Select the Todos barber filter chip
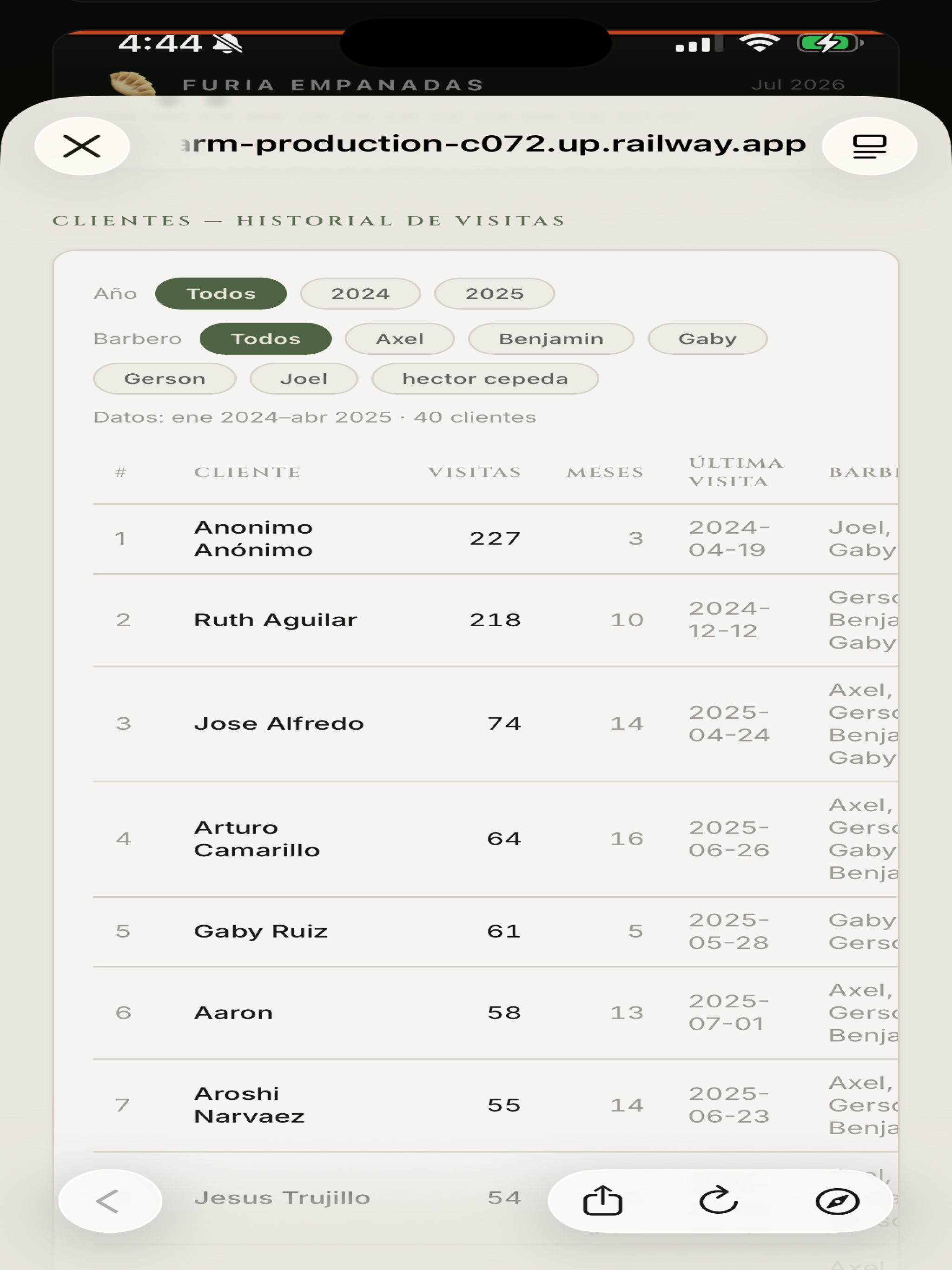The height and width of the screenshot is (1270, 952). coord(266,339)
